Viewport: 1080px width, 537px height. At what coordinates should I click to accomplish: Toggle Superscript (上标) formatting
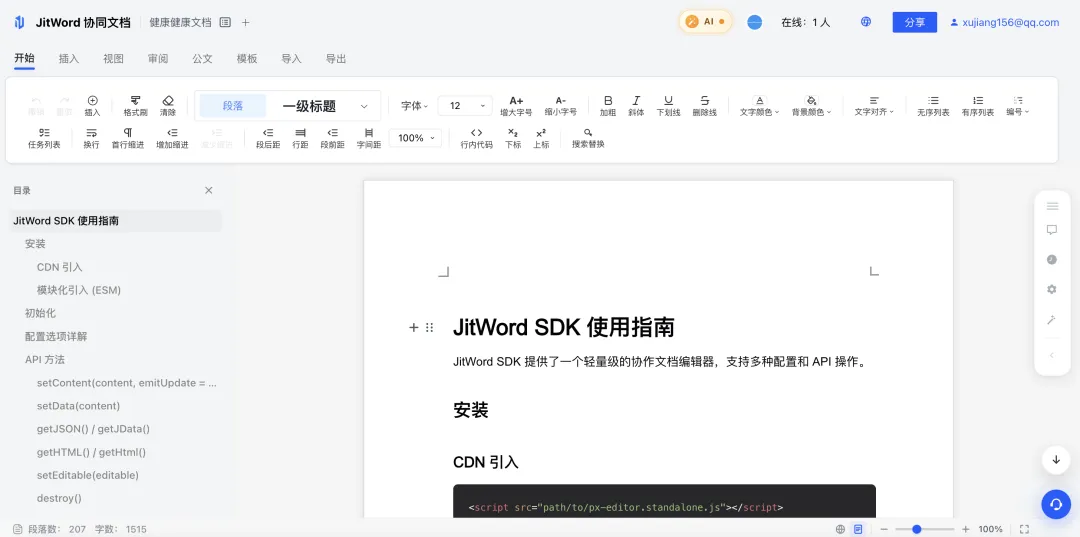[541, 138]
